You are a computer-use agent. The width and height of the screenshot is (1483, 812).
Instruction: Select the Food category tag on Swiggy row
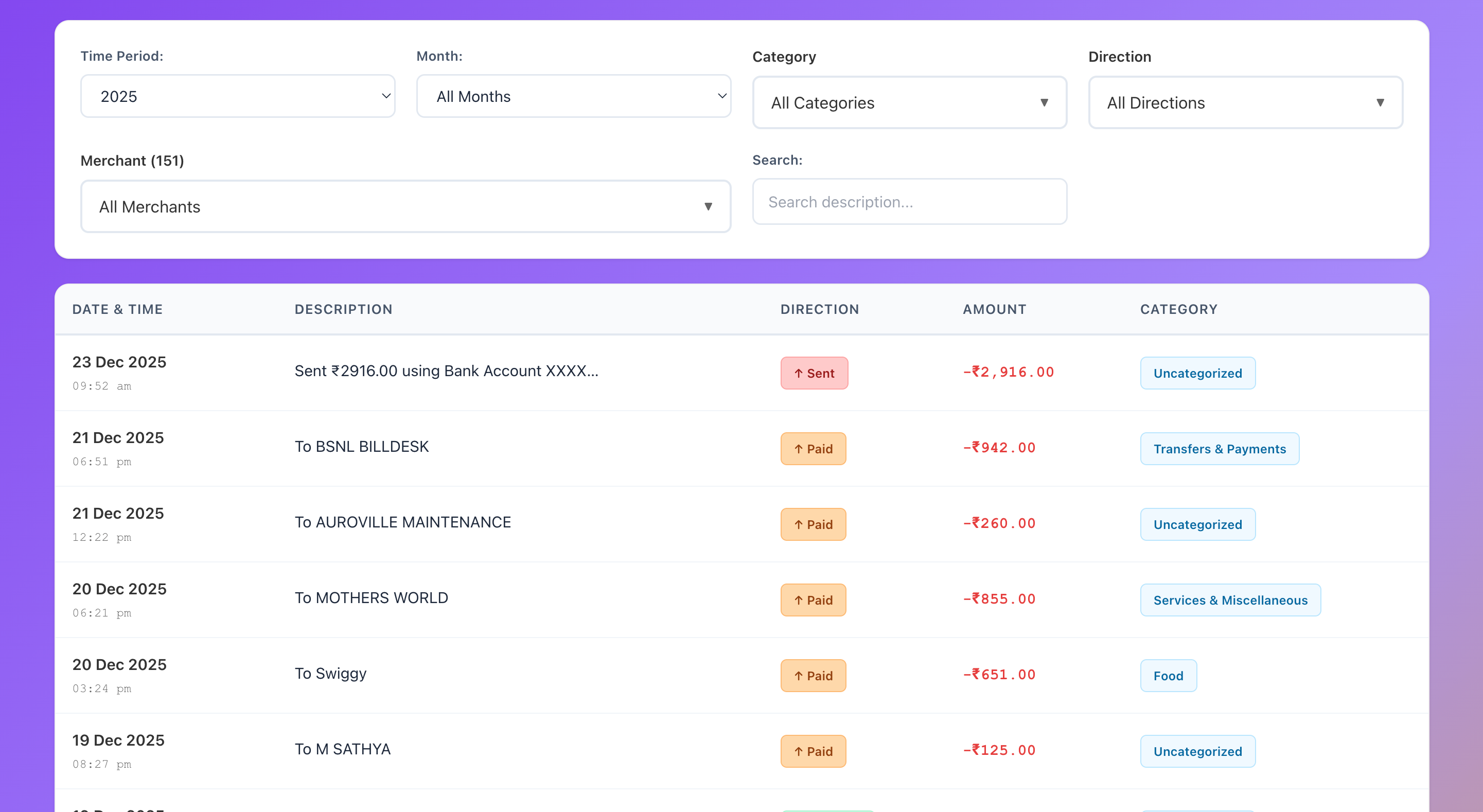pyautogui.click(x=1168, y=676)
